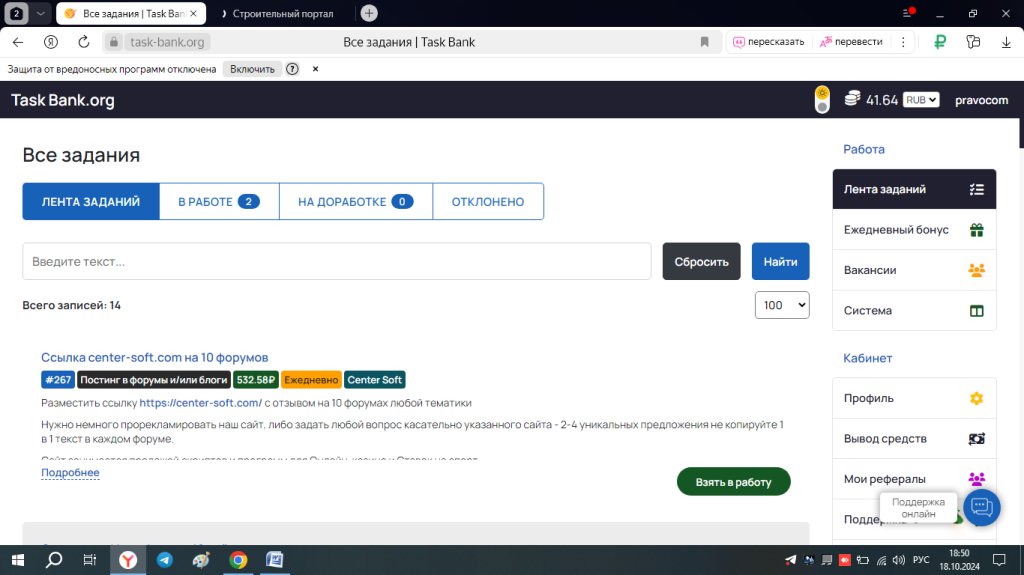
Task: Open task Ссылка center-soft.com на 10 форумов
Action: pyautogui.click(x=155, y=357)
